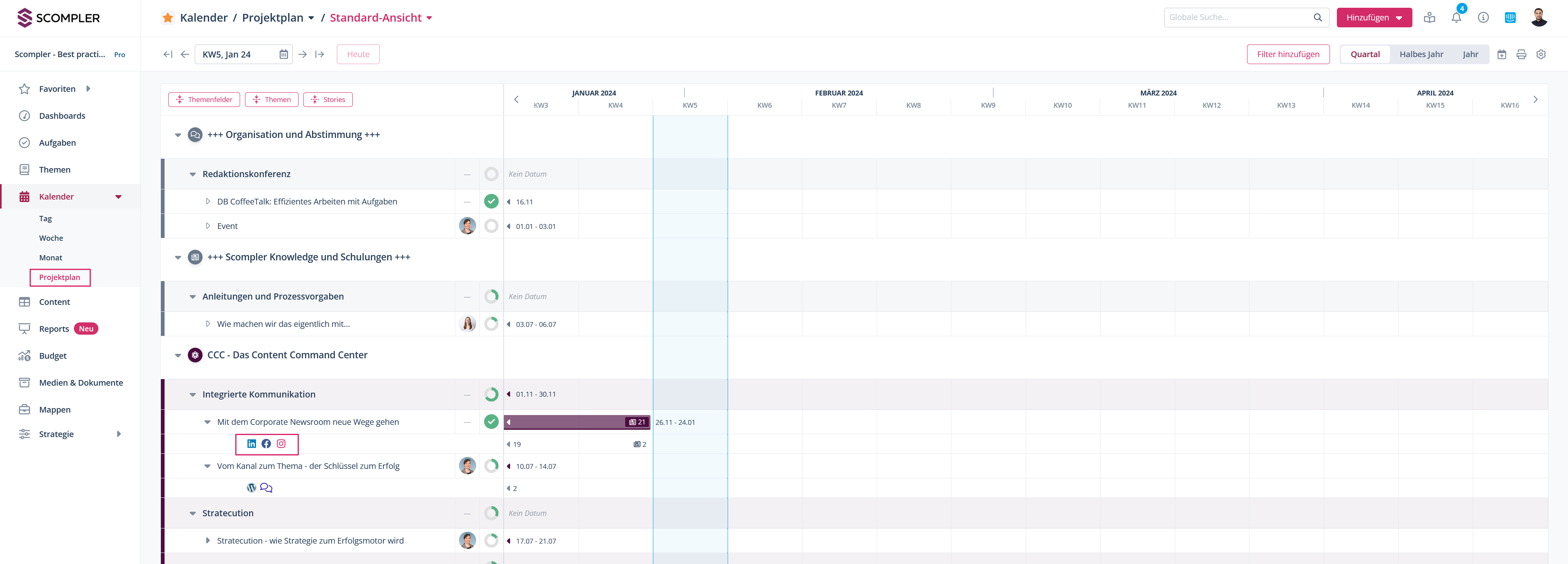Click the print icon in toolbar

(1521, 54)
